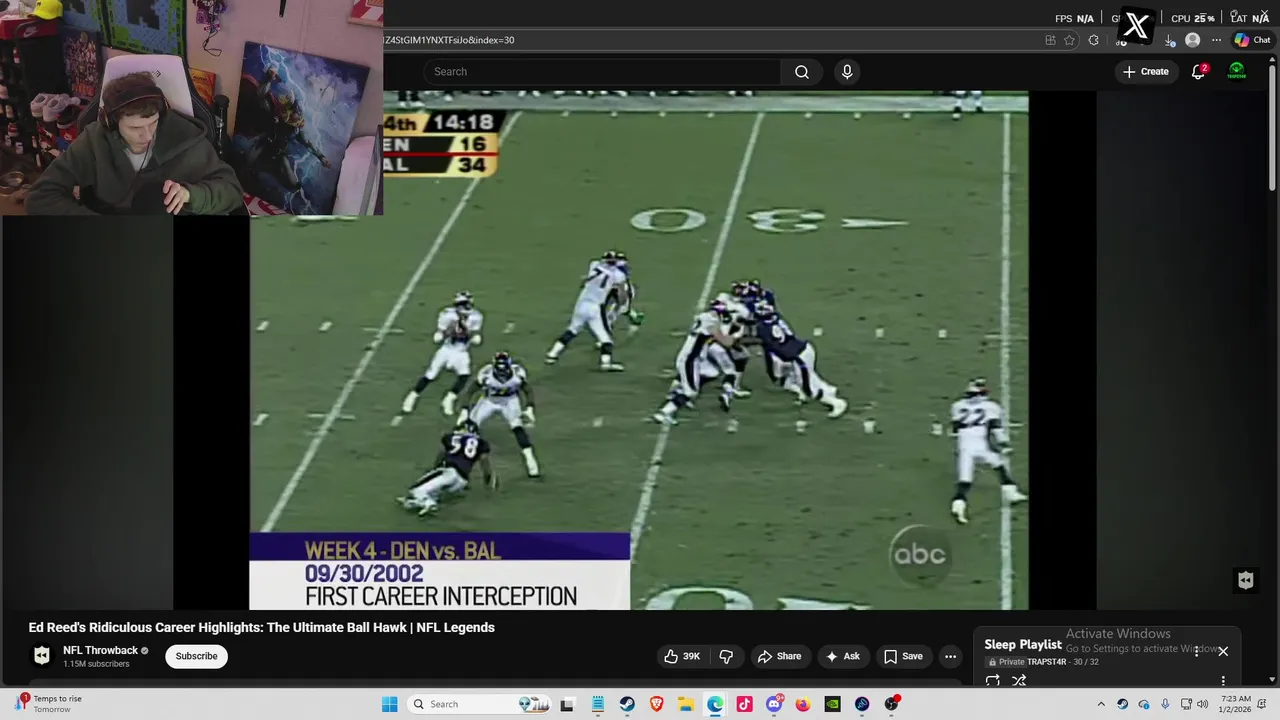Focus the YouTube search field
Image resolution: width=1280 pixels, height=720 pixels.
[x=602, y=72]
